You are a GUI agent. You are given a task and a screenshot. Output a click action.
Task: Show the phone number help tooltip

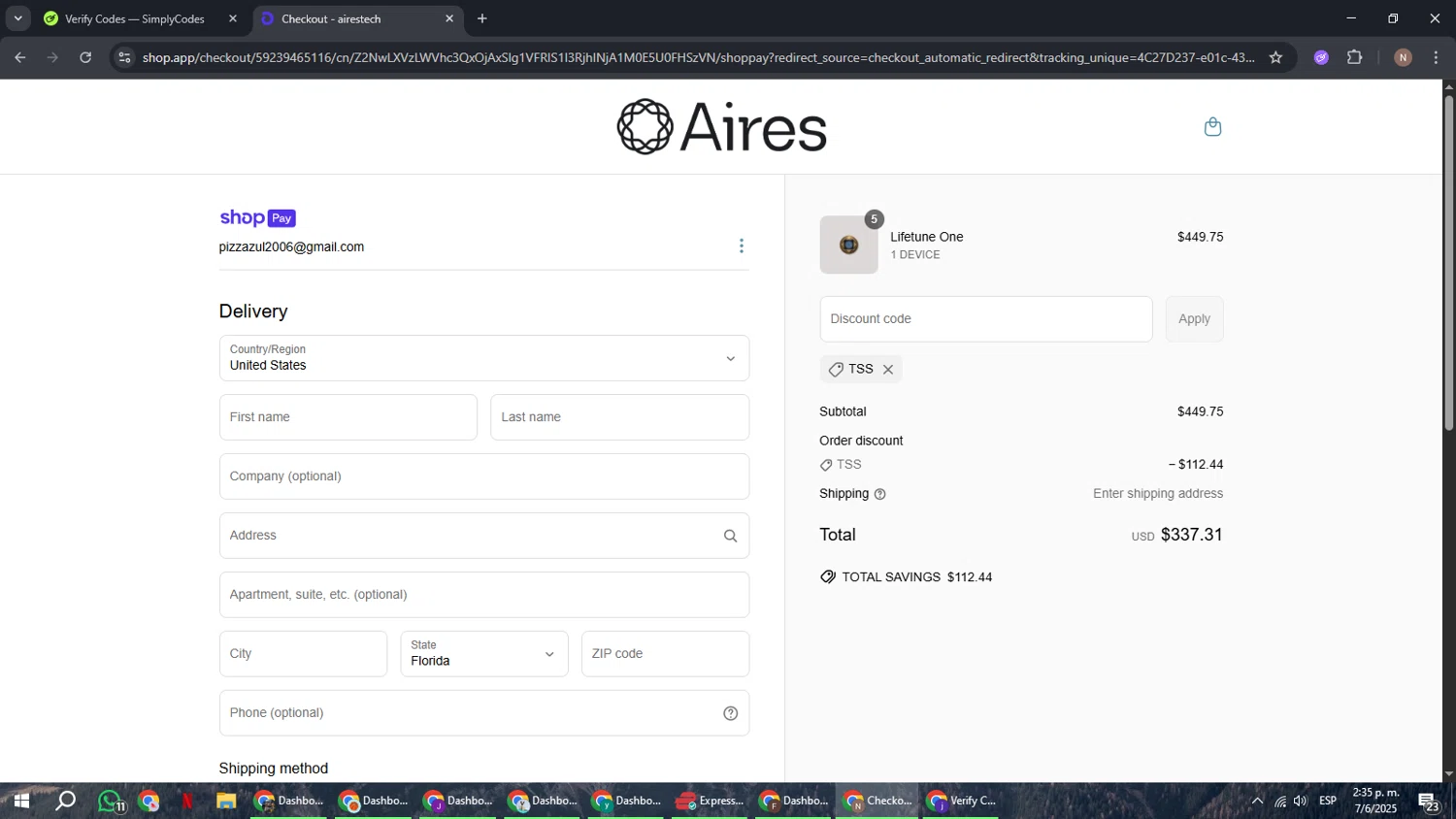coord(731,713)
